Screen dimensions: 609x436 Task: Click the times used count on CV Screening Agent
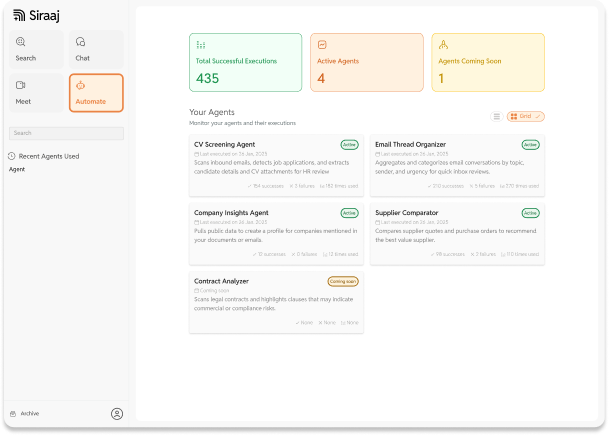pos(339,186)
